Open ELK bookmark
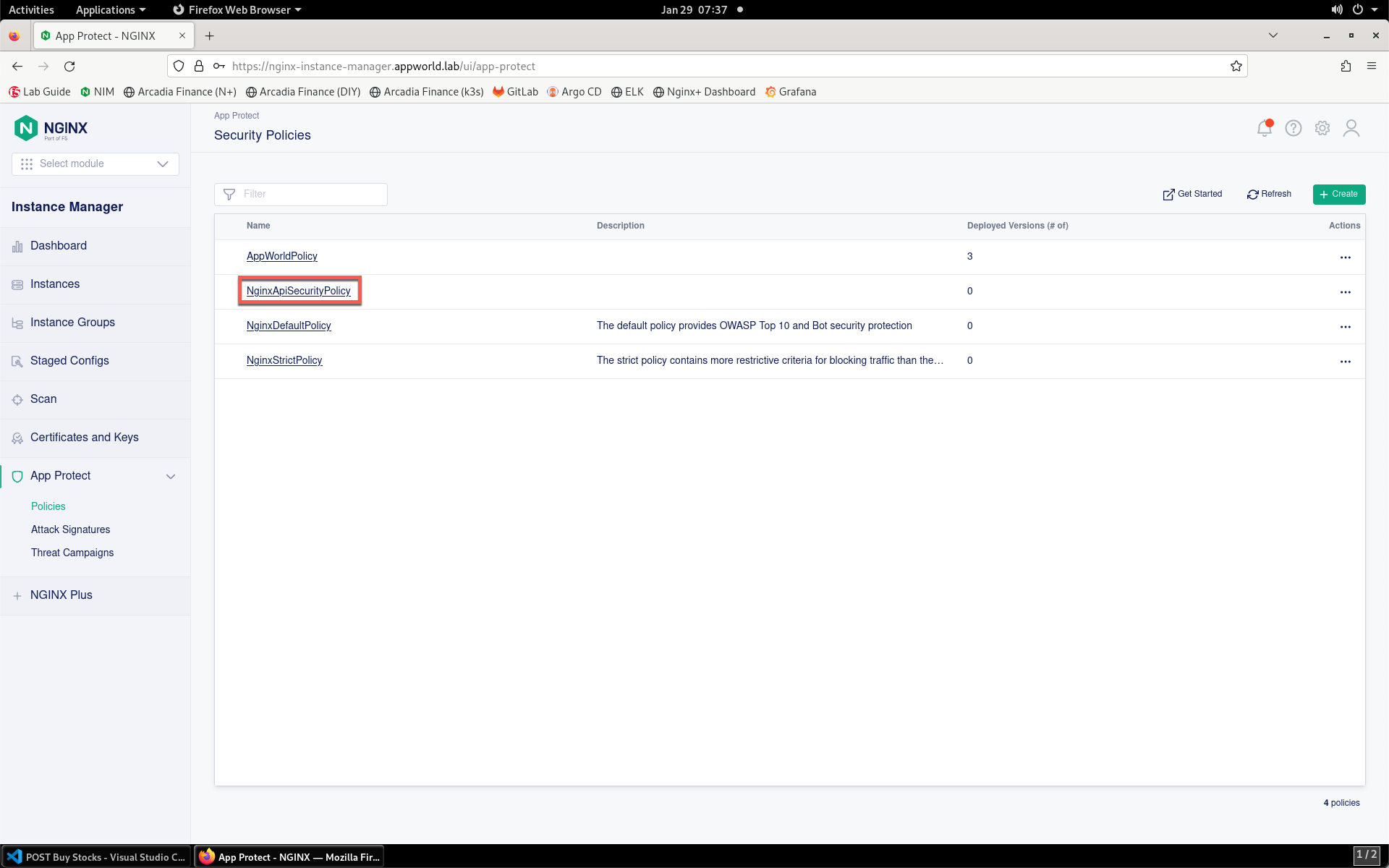This screenshot has width=1389, height=868. pyautogui.click(x=627, y=92)
